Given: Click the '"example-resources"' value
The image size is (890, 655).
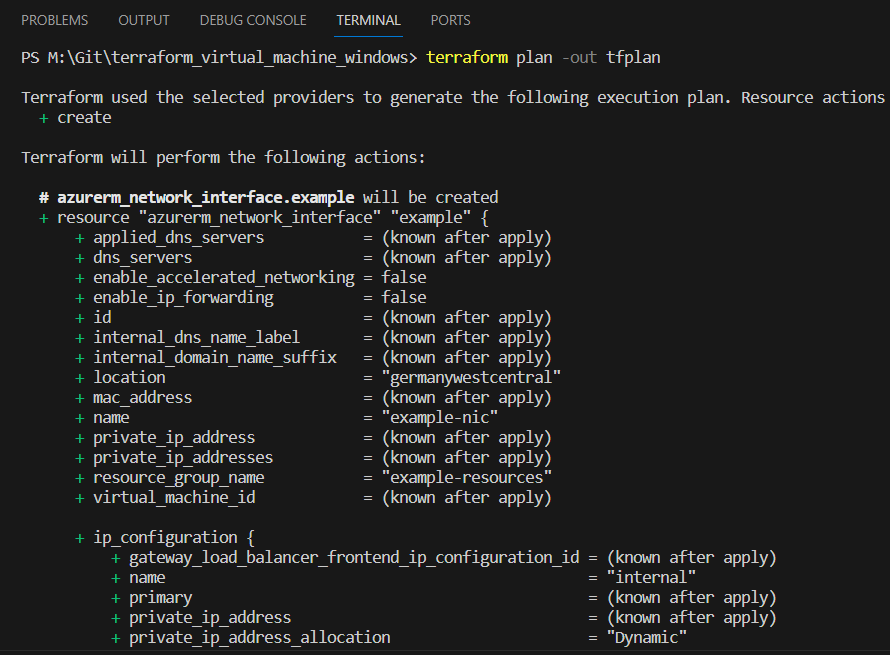Looking at the screenshot, I should pos(467,478).
